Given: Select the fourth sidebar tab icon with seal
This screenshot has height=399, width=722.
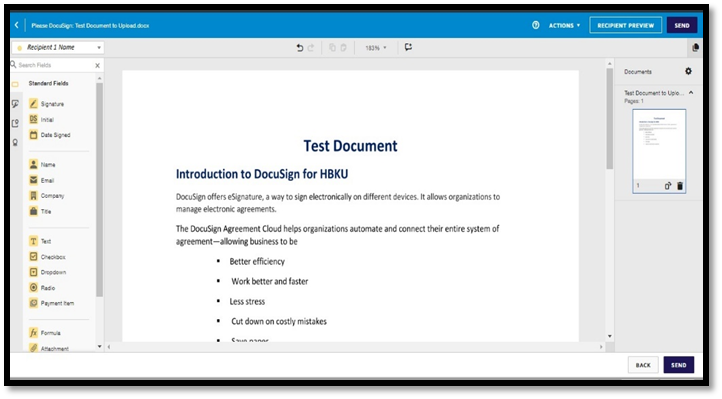Looking at the screenshot, I should click(x=15, y=143).
